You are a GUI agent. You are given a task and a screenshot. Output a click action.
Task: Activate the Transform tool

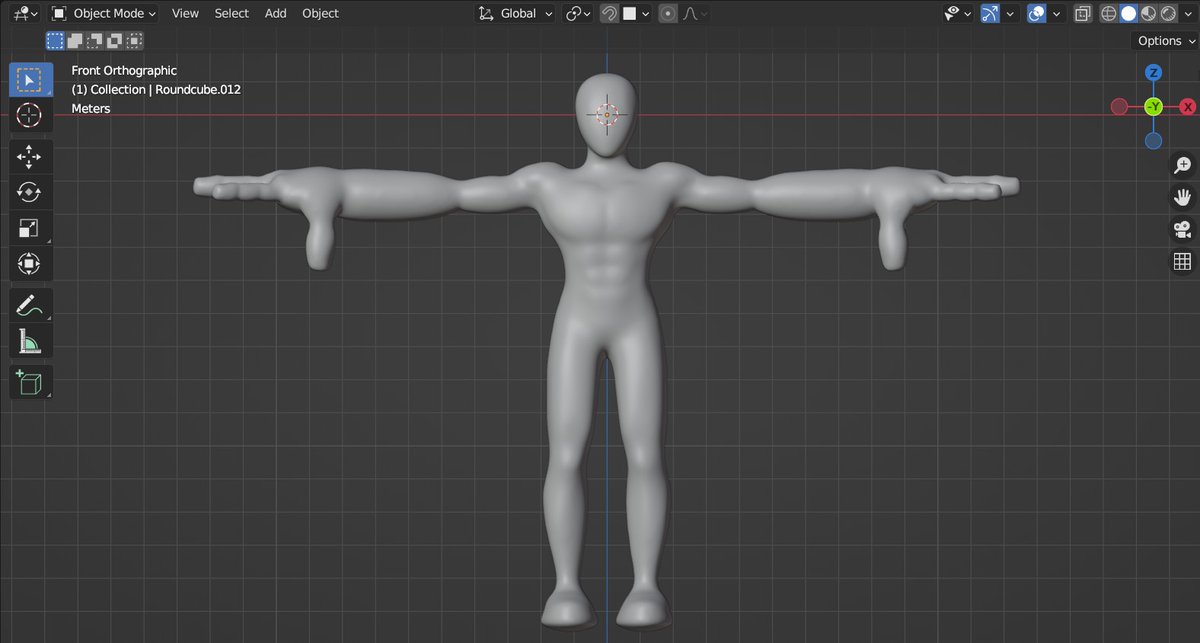(30, 264)
